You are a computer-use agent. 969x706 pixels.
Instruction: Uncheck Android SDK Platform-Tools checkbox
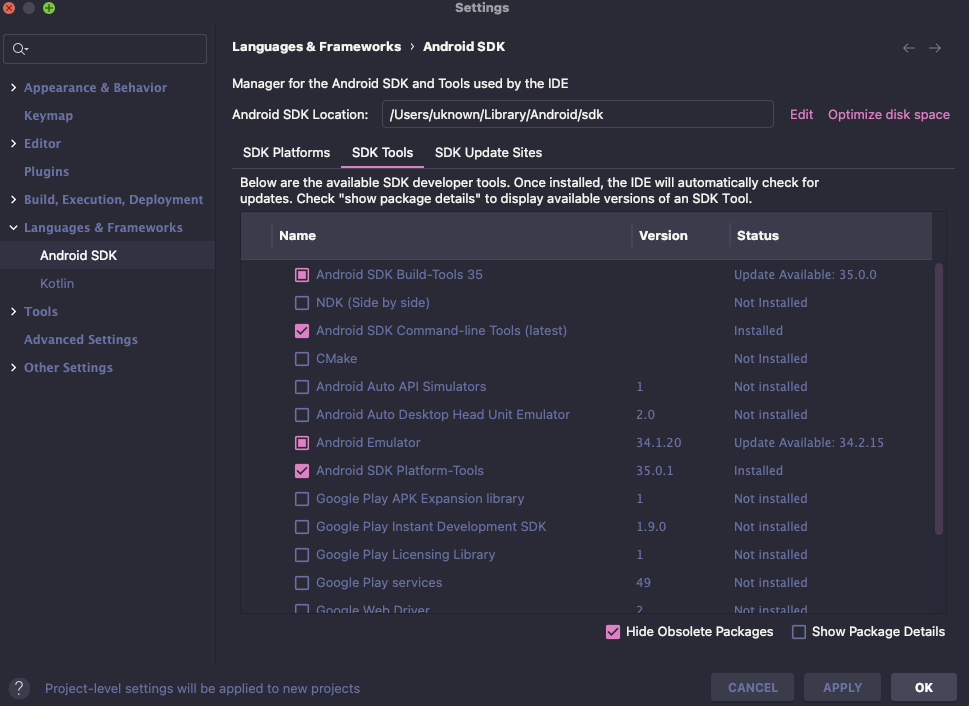pyautogui.click(x=302, y=470)
